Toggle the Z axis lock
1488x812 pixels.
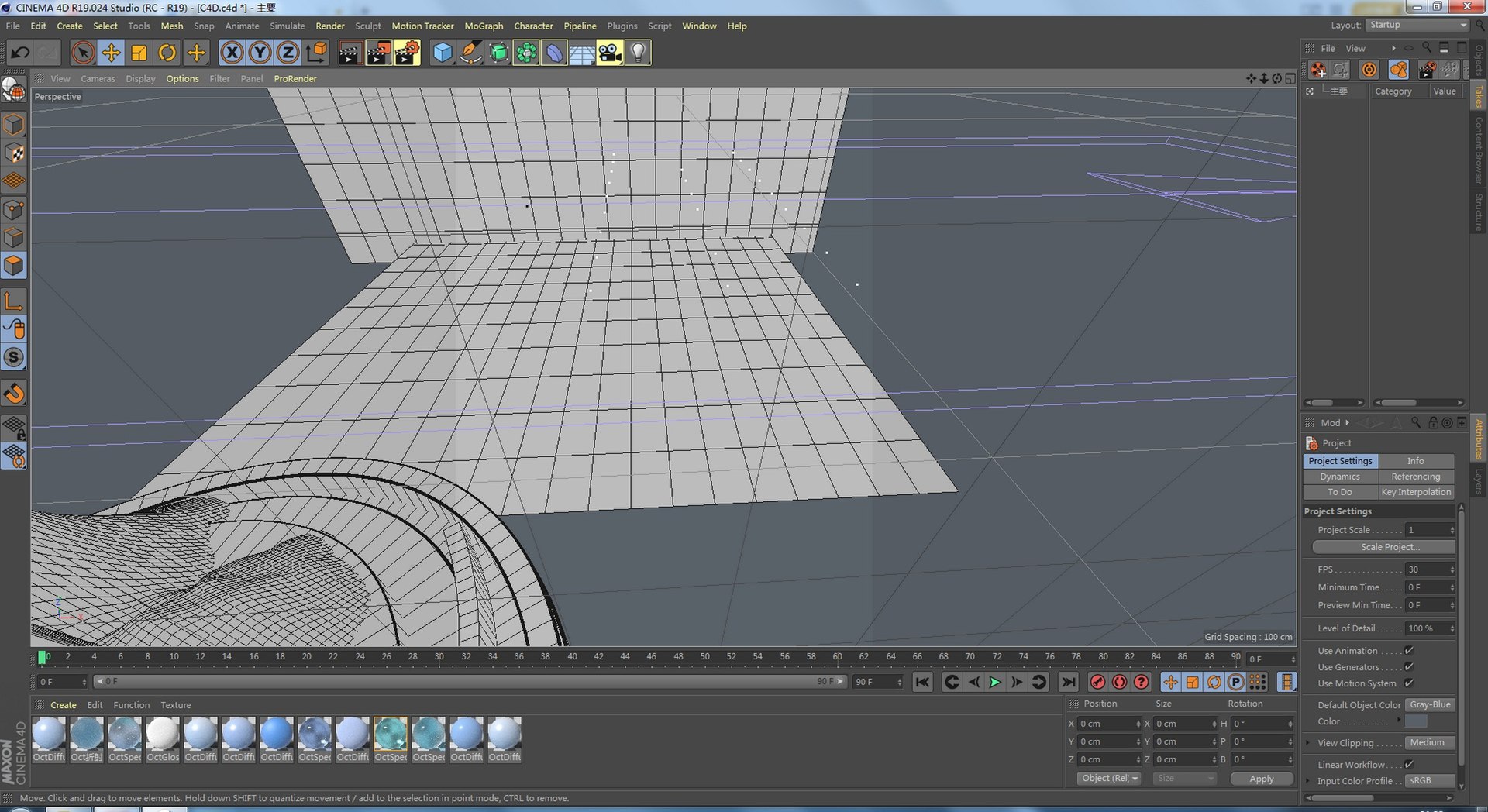288,53
